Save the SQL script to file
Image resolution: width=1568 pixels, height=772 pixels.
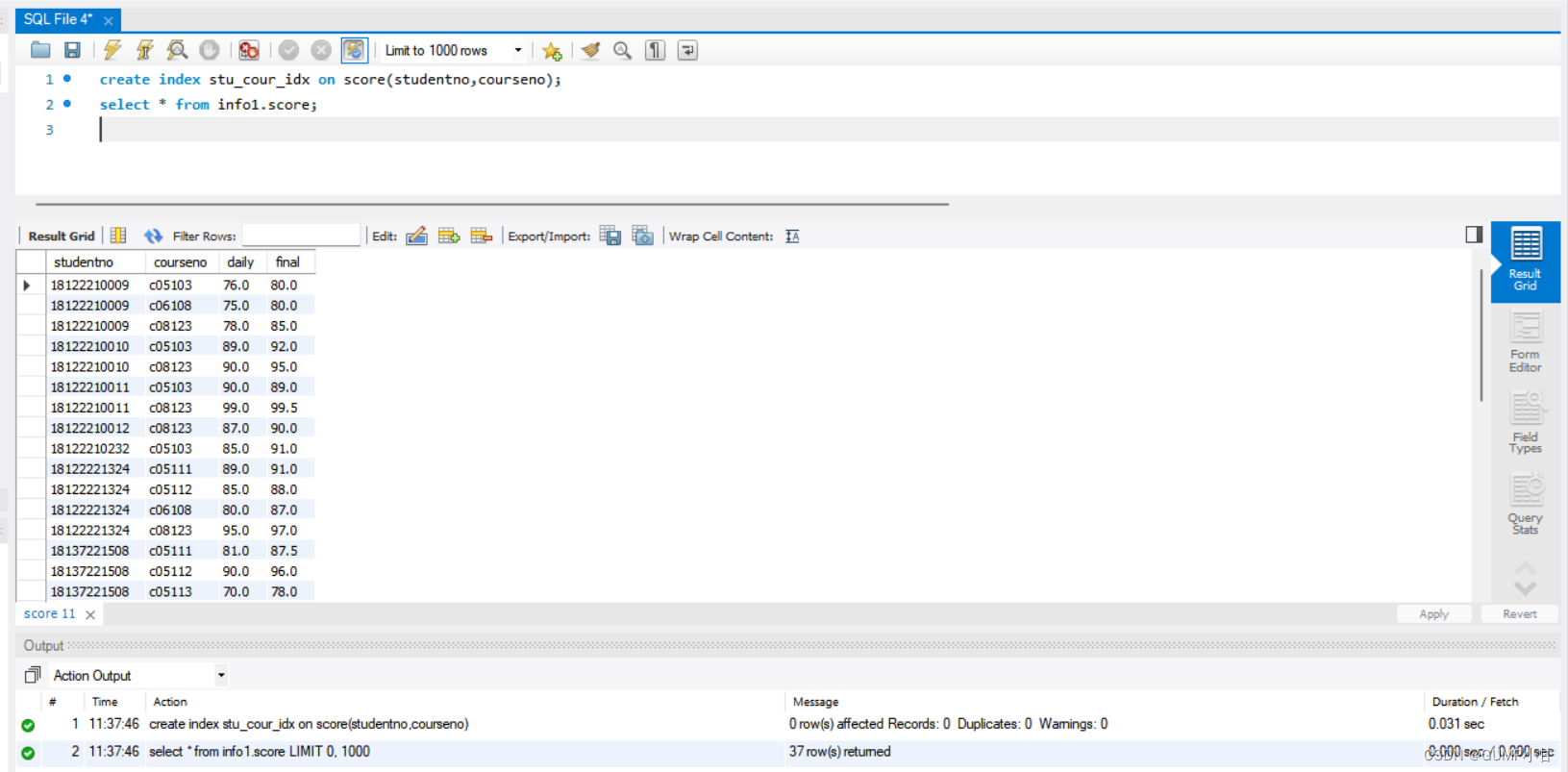72,50
